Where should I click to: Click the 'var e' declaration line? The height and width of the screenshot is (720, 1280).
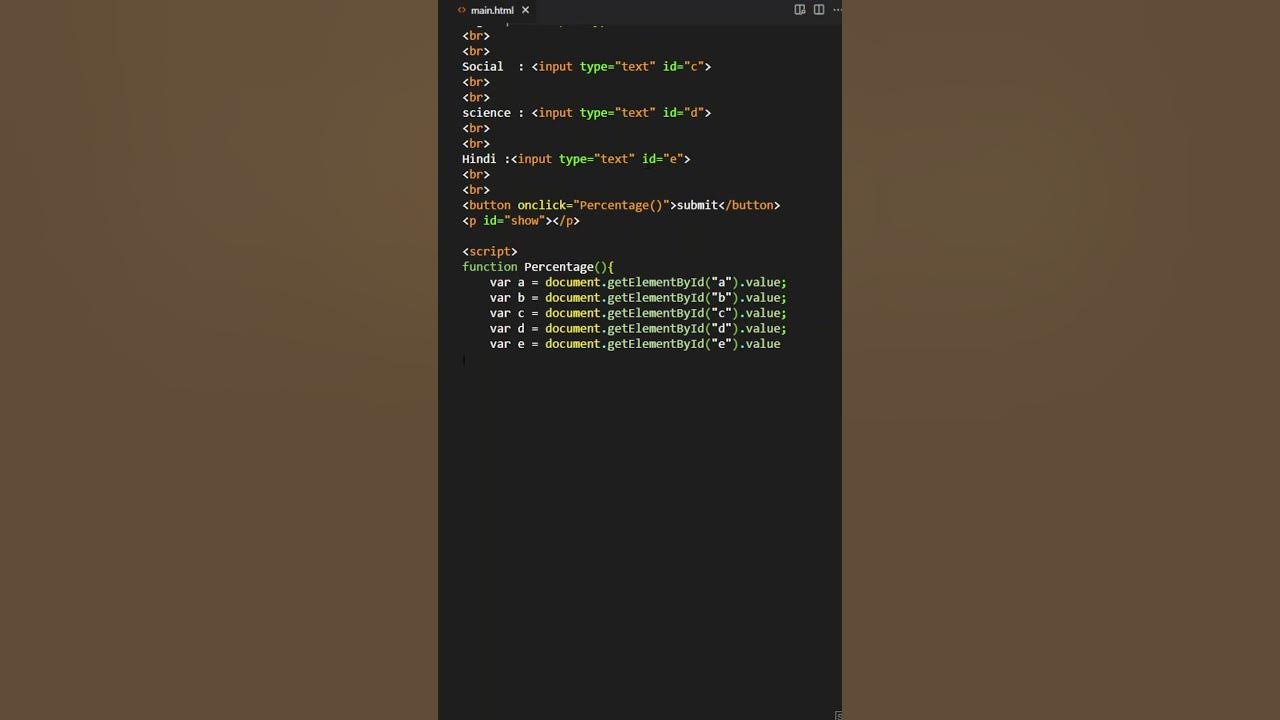635,344
